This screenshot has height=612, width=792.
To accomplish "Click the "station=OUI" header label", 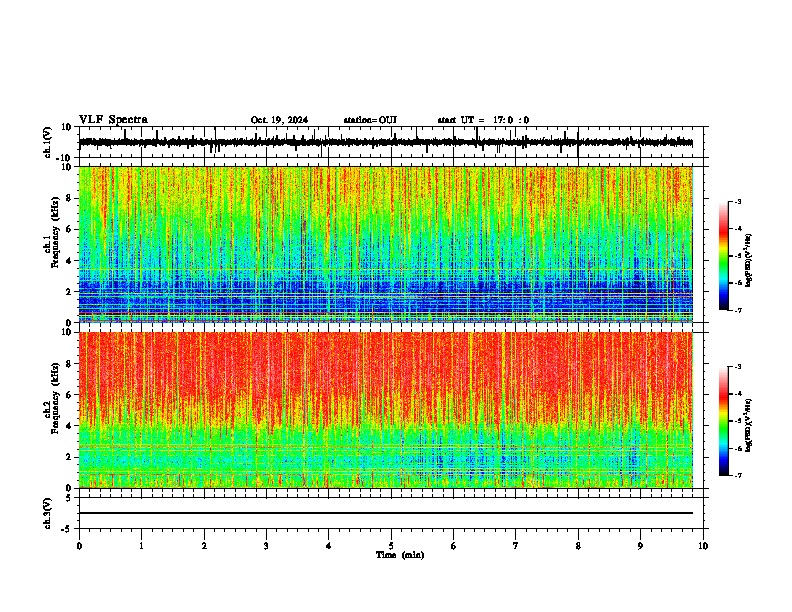I will [370, 120].
